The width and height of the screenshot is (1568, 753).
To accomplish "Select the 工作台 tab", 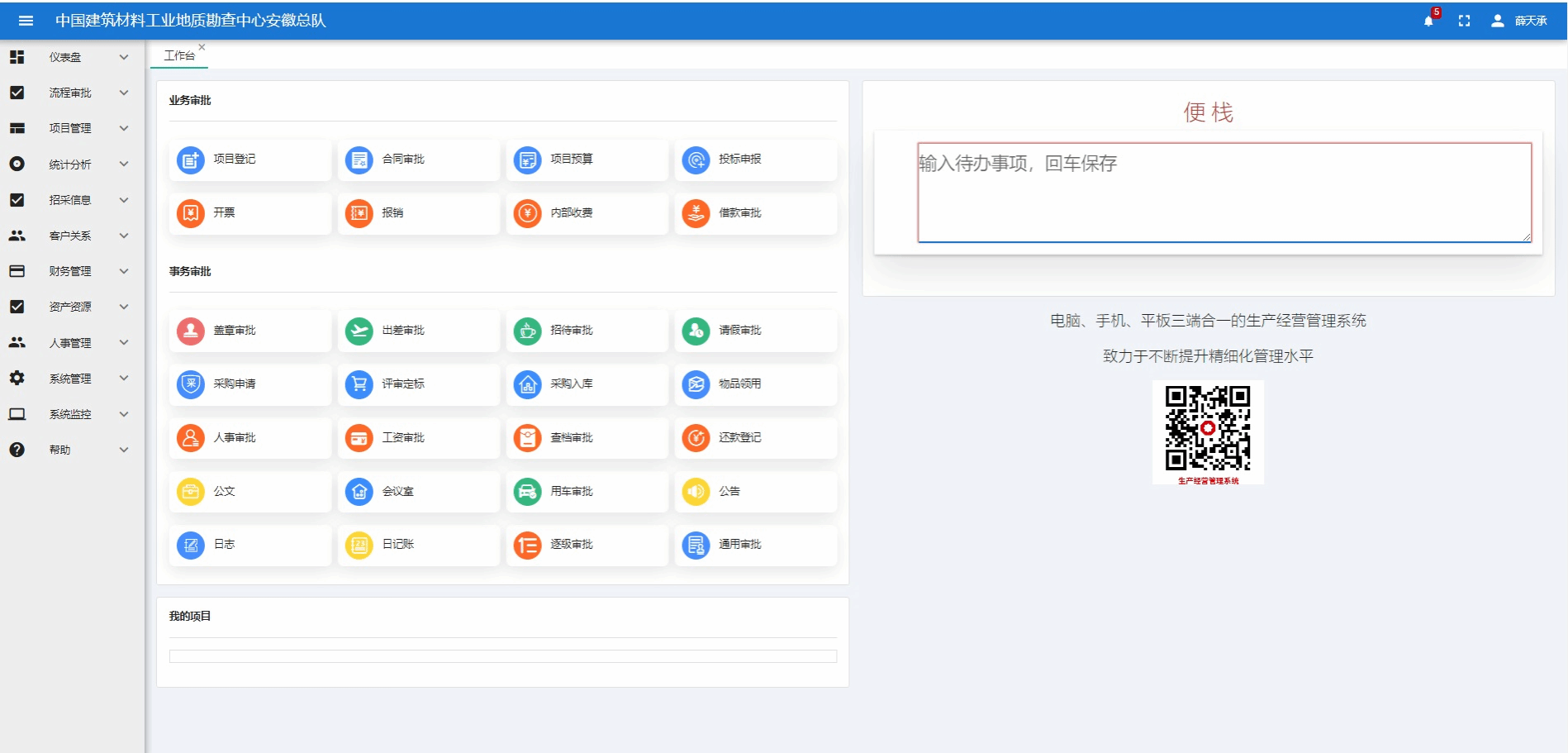I will pyautogui.click(x=179, y=55).
